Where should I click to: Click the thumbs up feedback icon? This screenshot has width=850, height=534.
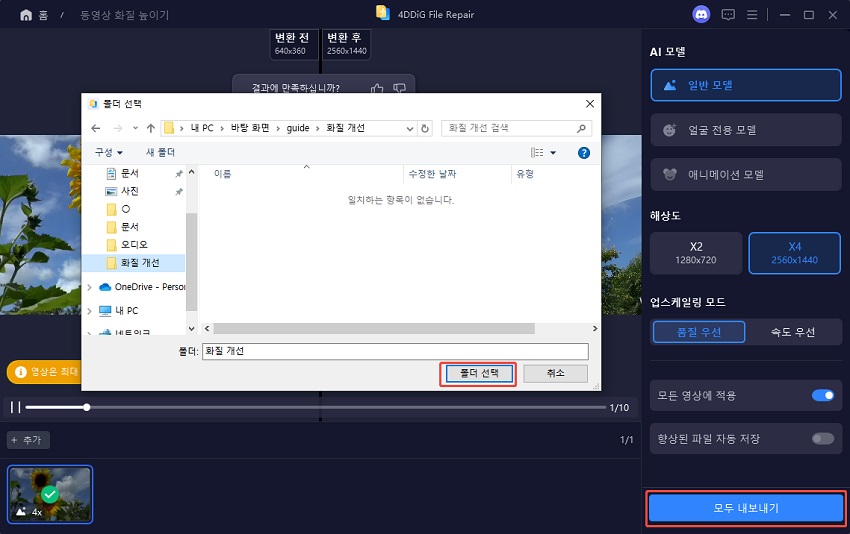(377, 88)
